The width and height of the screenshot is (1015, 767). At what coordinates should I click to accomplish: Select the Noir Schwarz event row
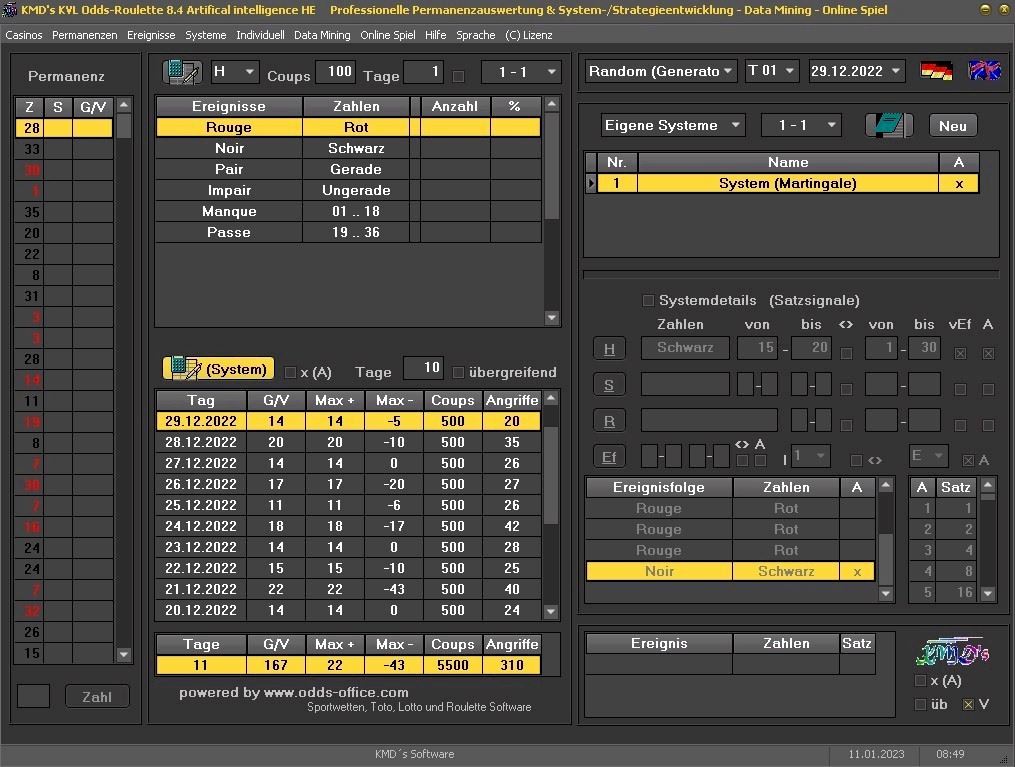point(348,148)
